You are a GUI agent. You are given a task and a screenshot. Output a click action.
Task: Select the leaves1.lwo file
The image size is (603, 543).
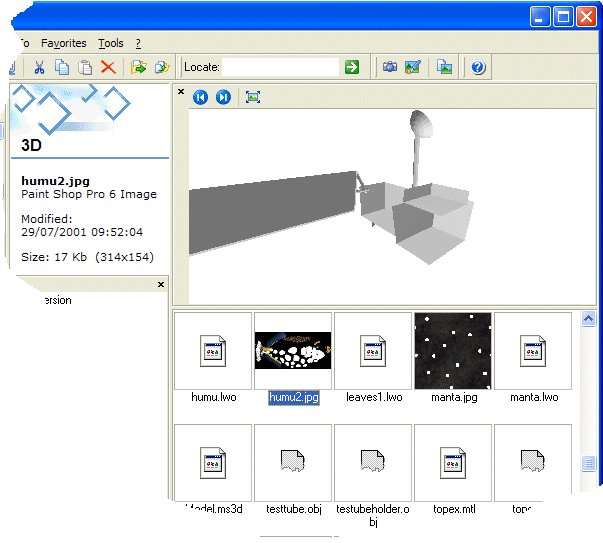[373, 351]
